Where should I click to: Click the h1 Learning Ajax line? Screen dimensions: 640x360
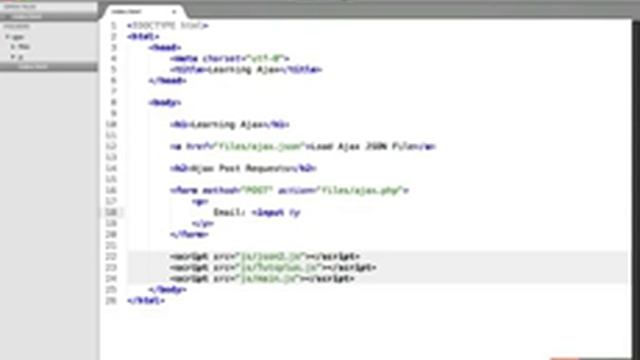click(x=230, y=125)
